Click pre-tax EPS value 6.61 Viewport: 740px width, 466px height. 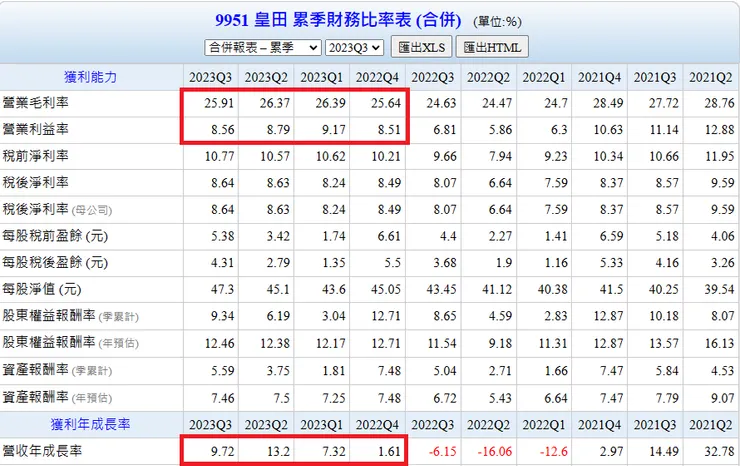(x=389, y=236)
